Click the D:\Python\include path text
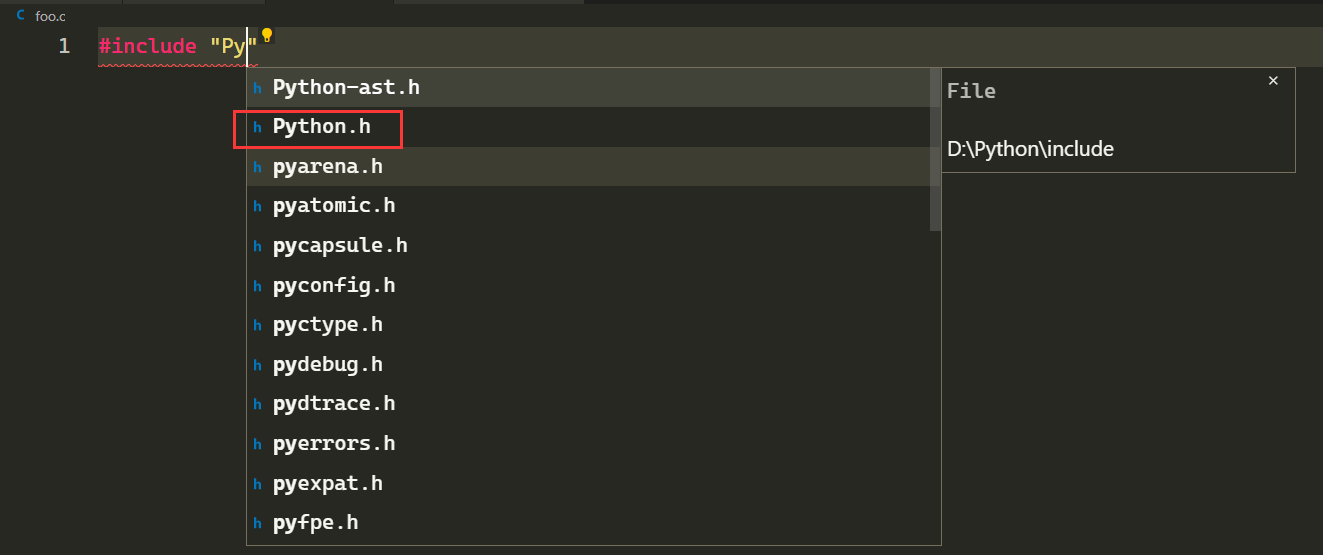The image size is (1323, 555). [x=1030, y=149]
